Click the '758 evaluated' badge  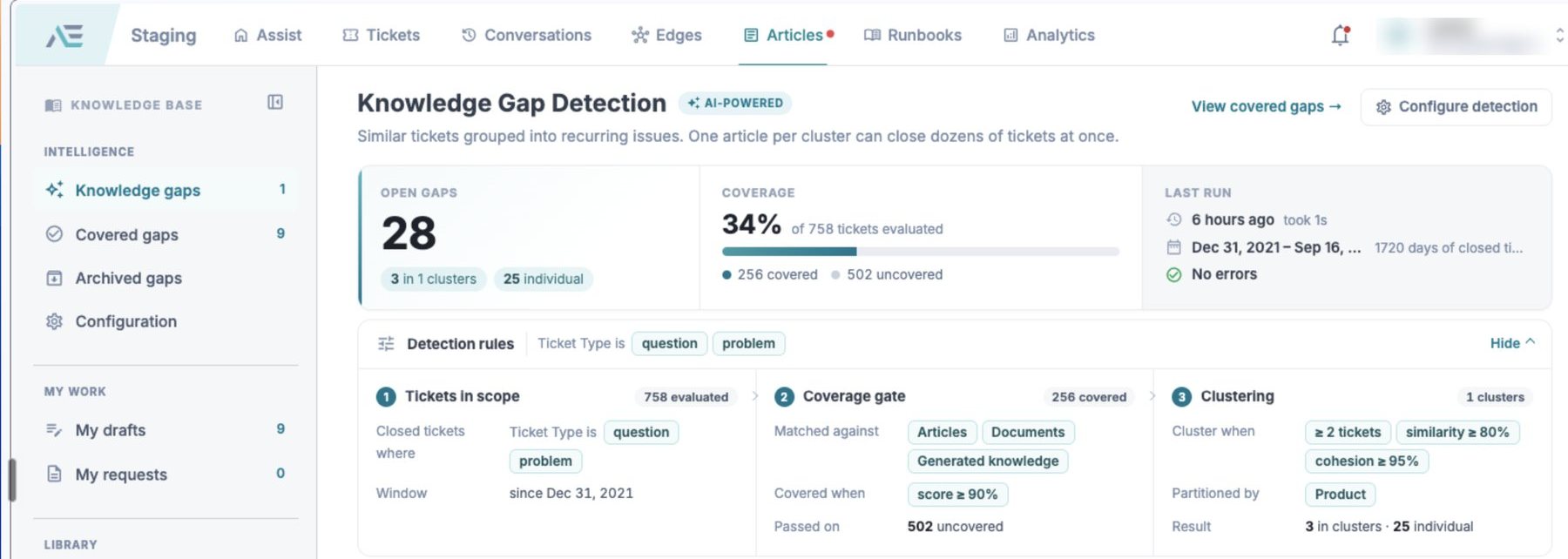686,397
